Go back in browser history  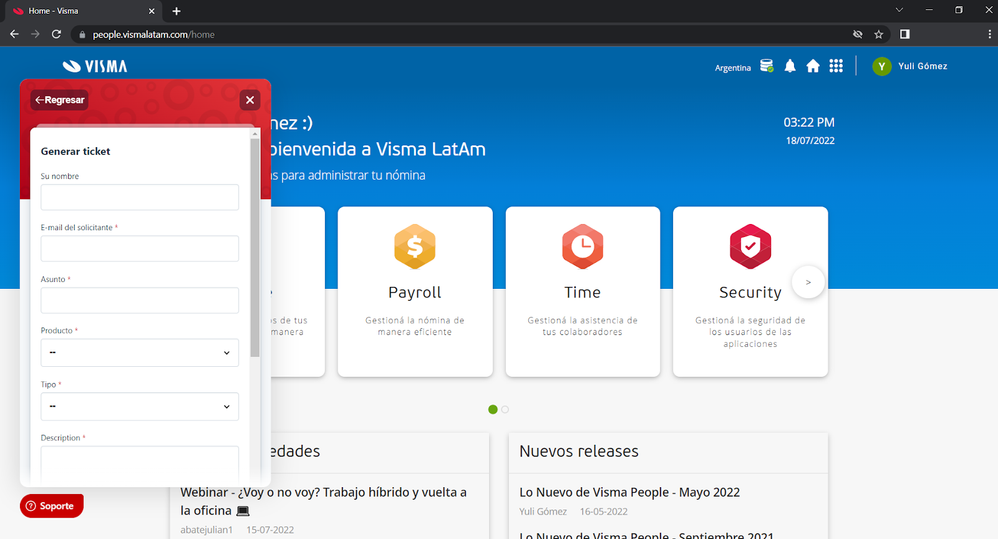[14, 34]
